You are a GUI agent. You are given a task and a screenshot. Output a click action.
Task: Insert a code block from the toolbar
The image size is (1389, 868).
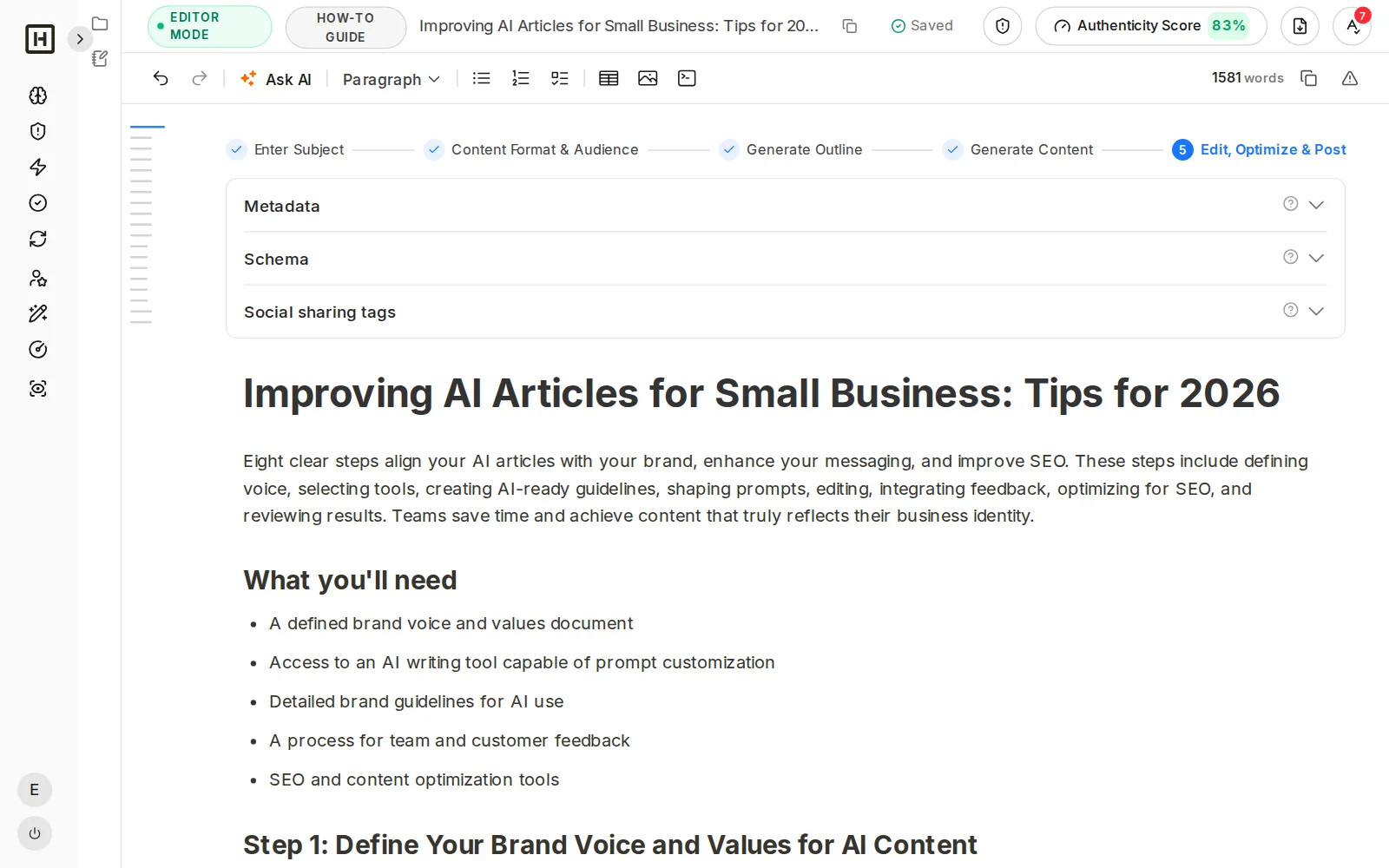click(x=687, y=78)
